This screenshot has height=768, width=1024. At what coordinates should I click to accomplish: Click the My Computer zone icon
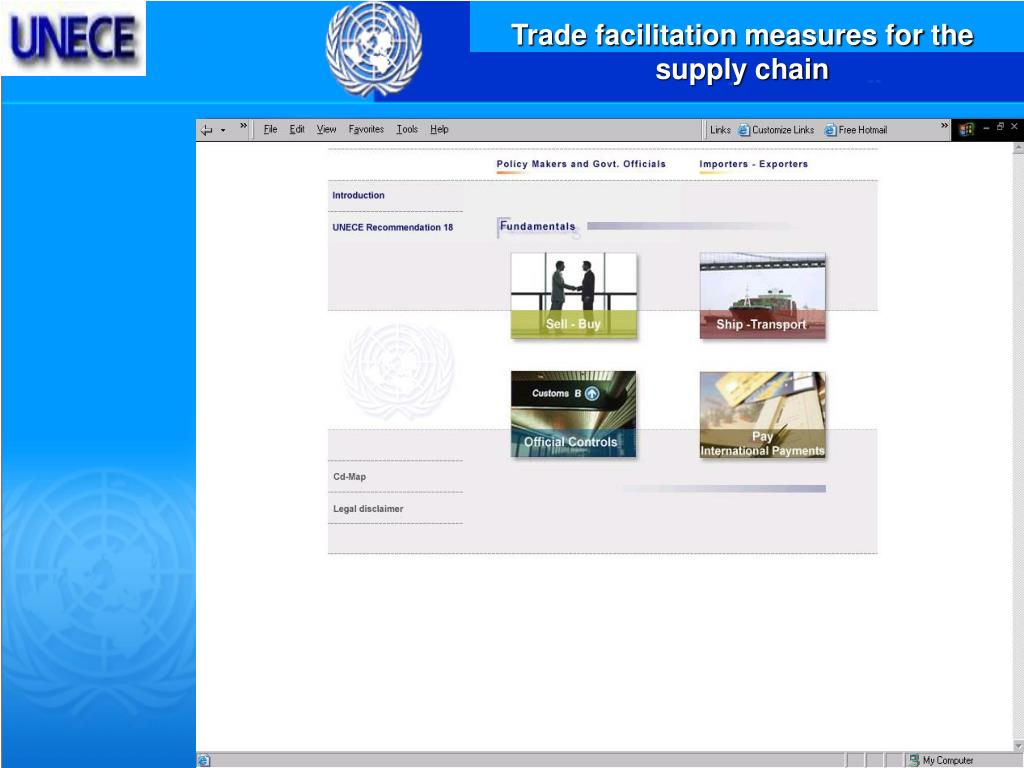[x=914, y=760]
